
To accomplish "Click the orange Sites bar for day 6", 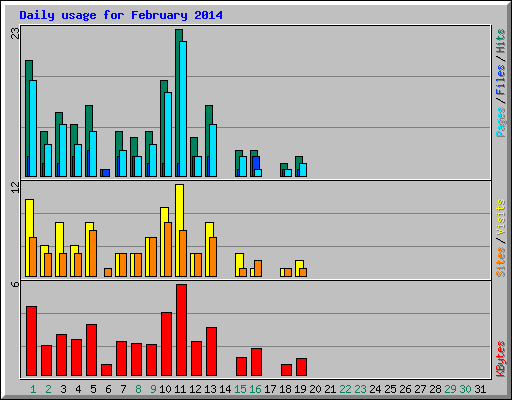I will (x=108, y=272).
